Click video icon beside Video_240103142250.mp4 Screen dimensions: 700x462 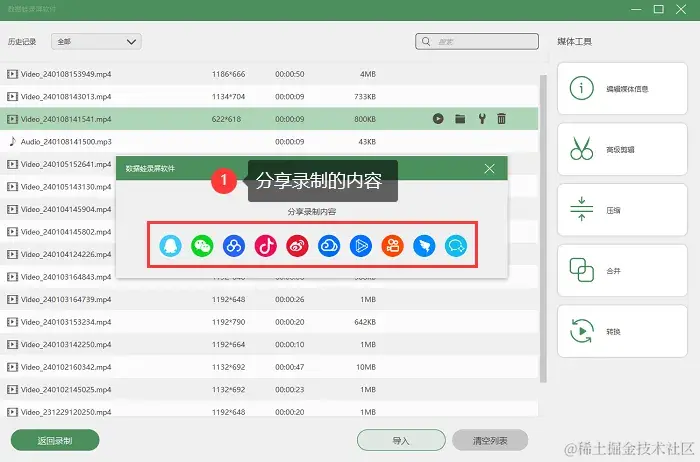click(x=12, y=344)
